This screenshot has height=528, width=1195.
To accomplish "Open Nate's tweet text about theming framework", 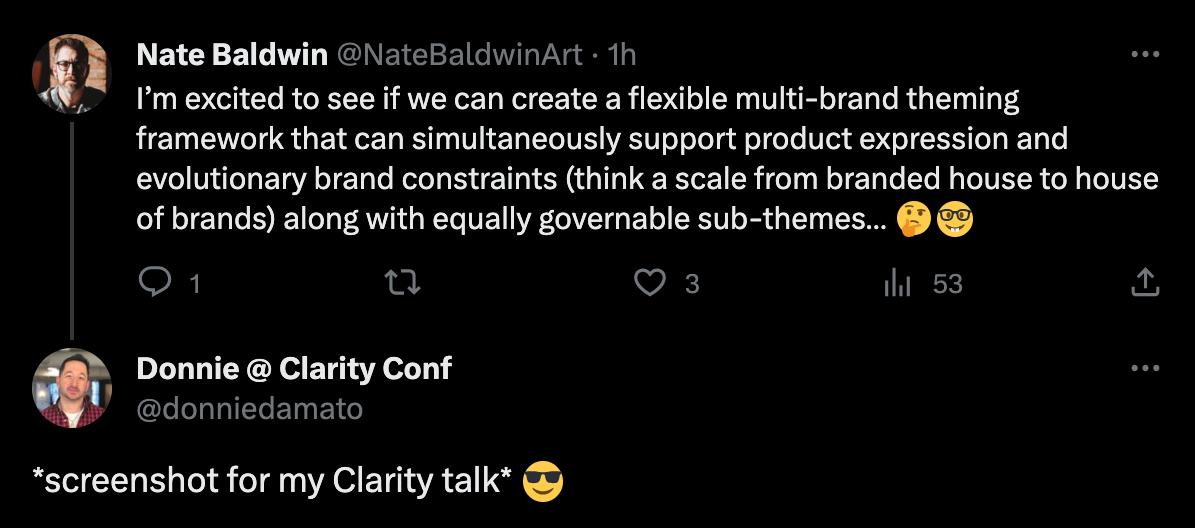I will click(647, 158).
